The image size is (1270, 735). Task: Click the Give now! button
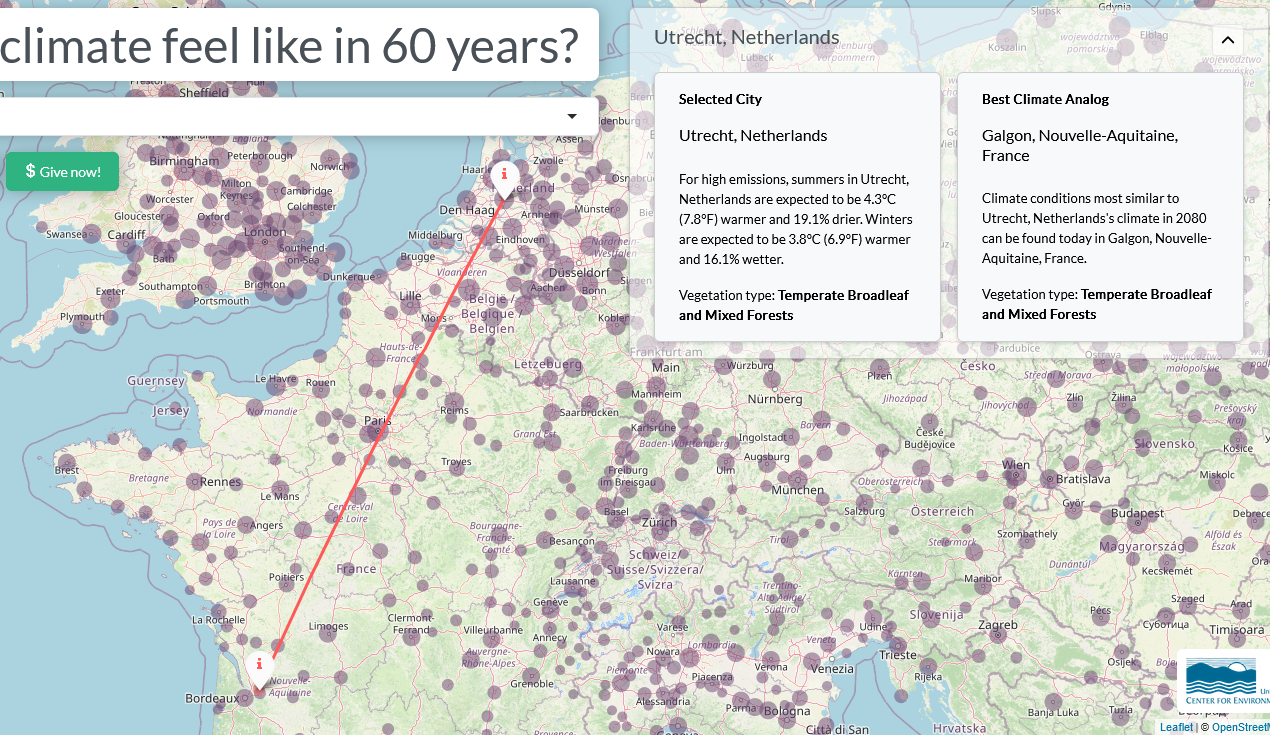point(62,171)
